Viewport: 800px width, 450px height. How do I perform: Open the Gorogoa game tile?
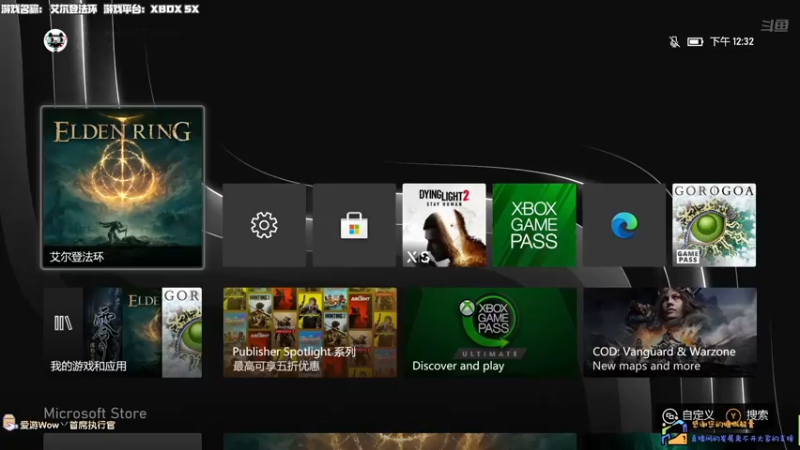point(714,225)
